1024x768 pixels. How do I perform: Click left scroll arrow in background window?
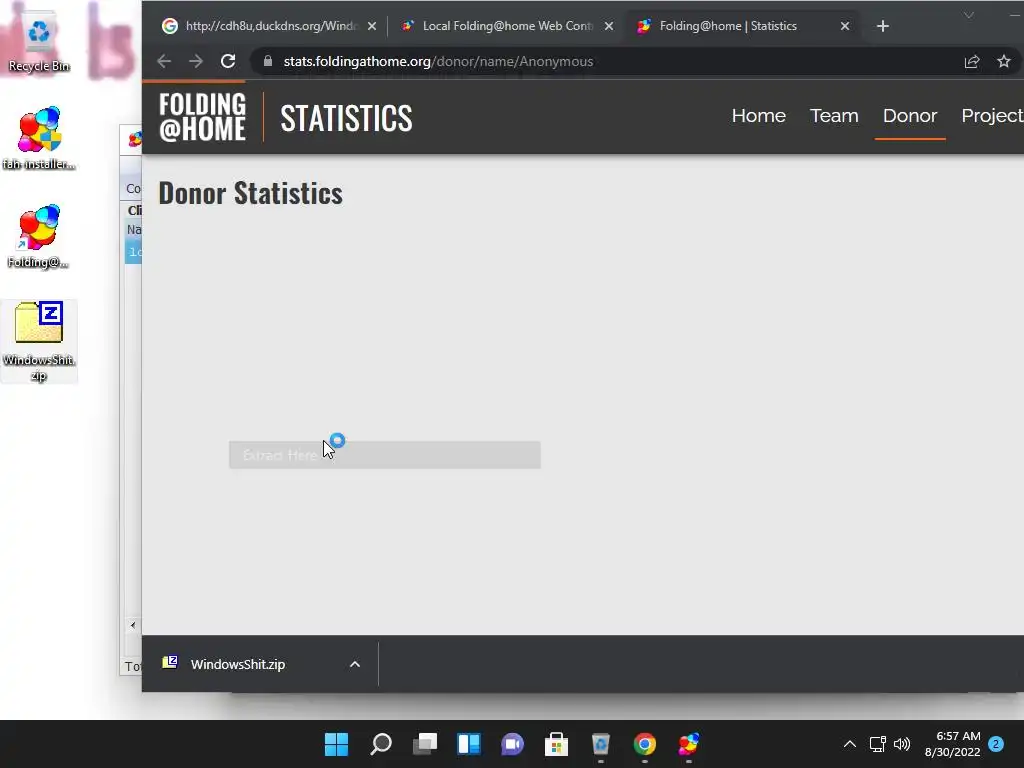133,625
